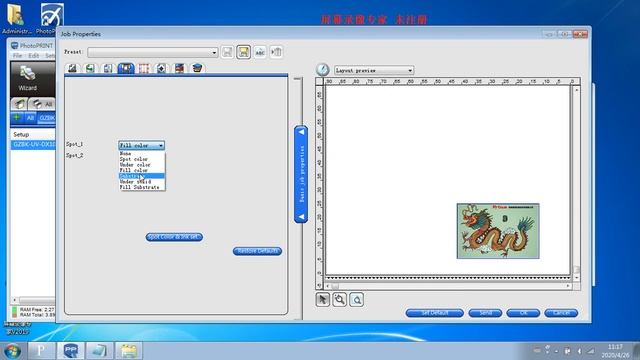Open the PhotoPRINT desktop shortcut icon
This screenshot has width=640, height=360.
pos(50,18)
